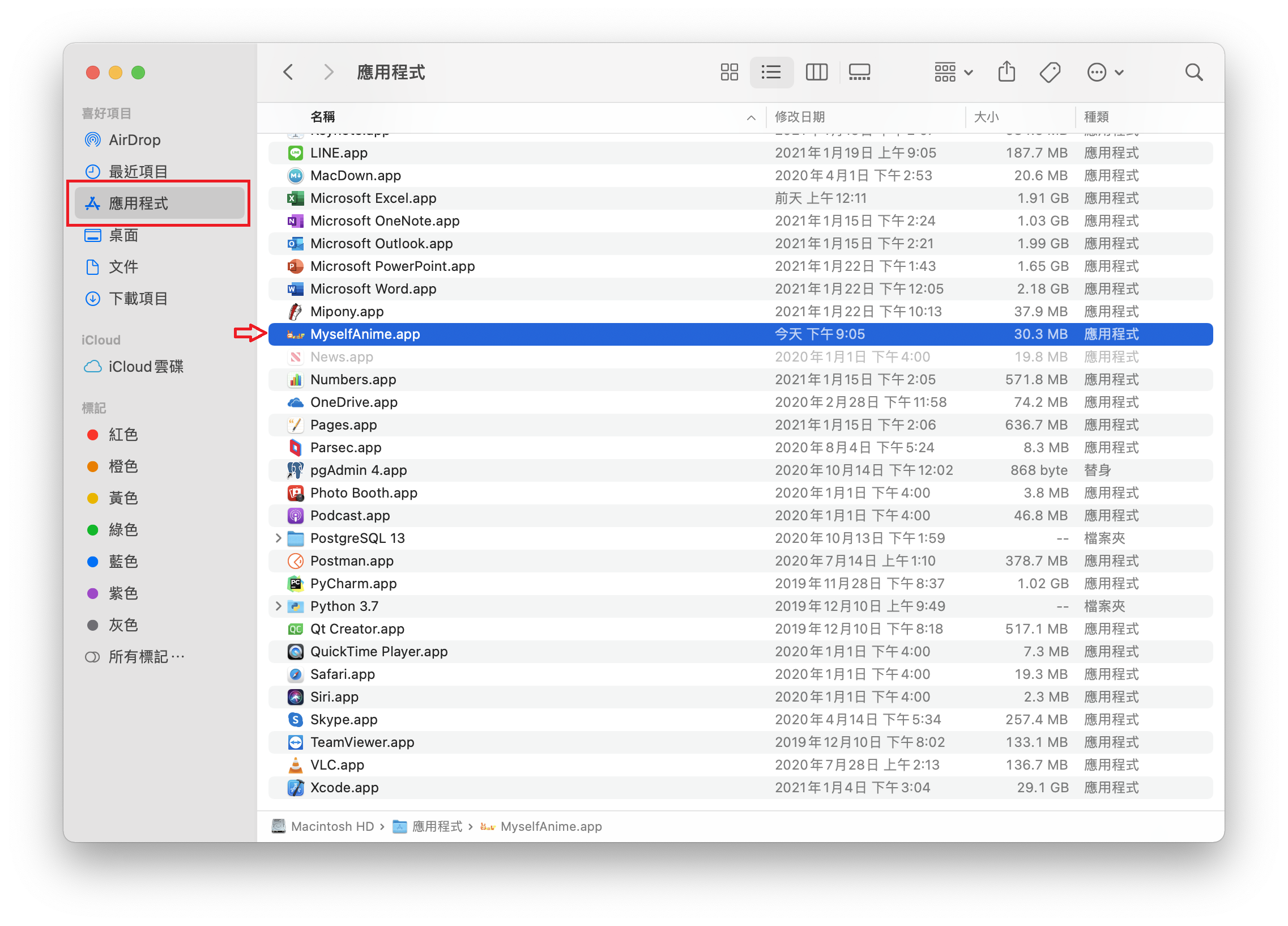The height and width of the screenshot is (926, 1288).
Task: Sort by the 修改日期 column header
Action: 800,117
